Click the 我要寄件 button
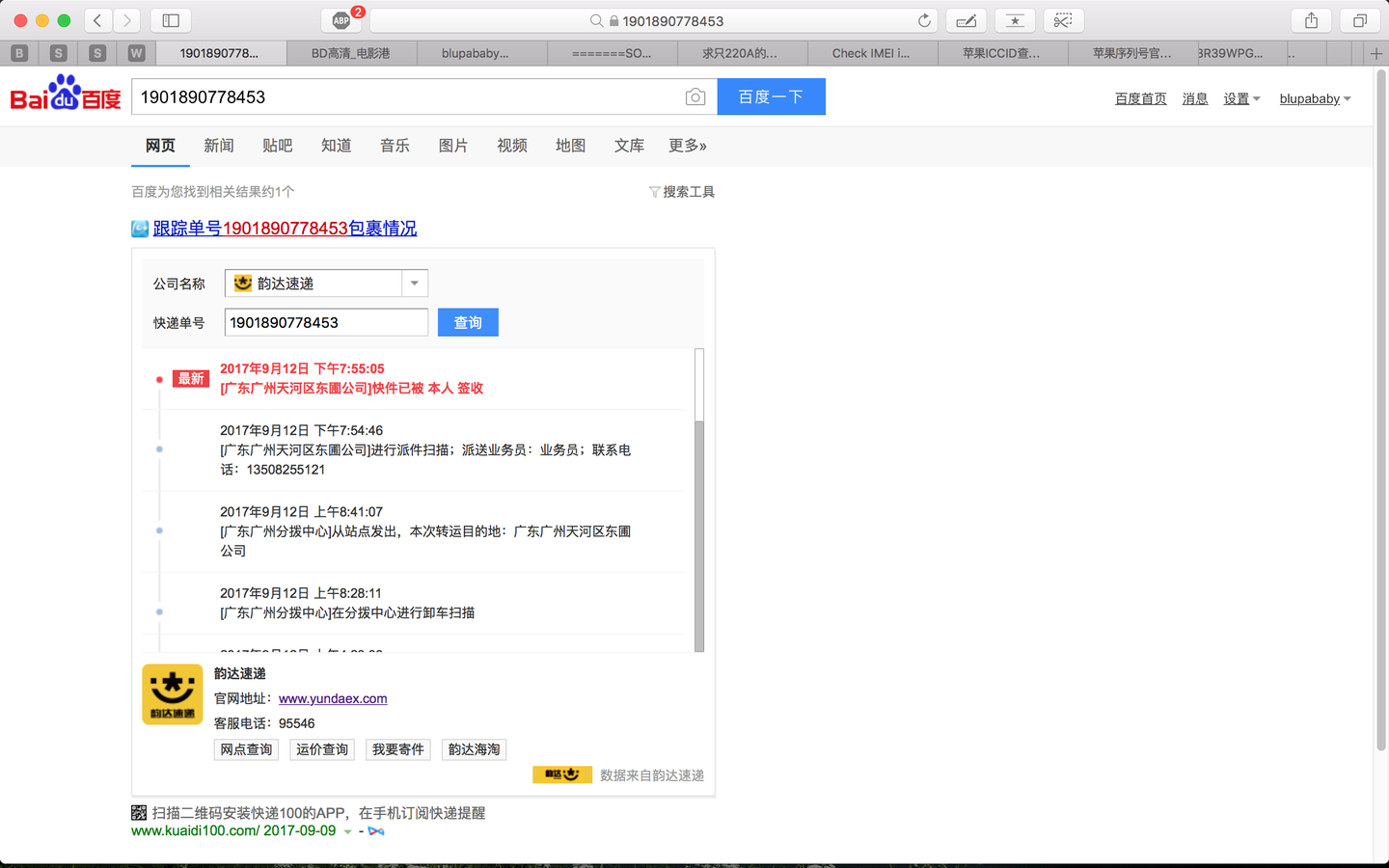The width and height of the screenshot is (1389, 868). [x=398, y=749]
